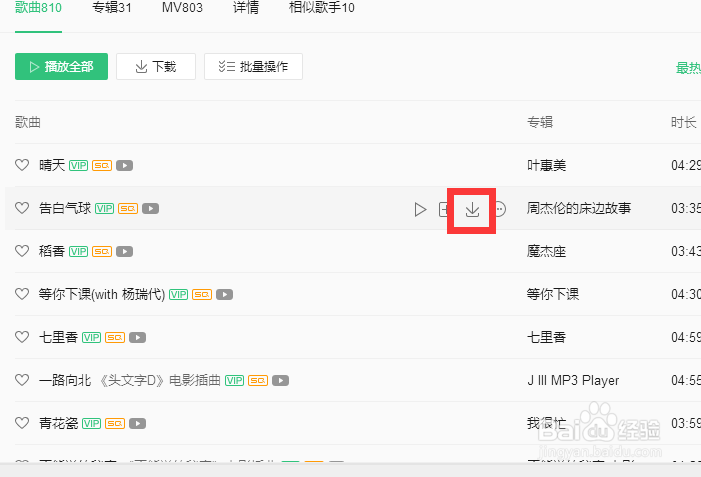Select the song title 晴天
This screenshot has height=477, width=701.
52,165
